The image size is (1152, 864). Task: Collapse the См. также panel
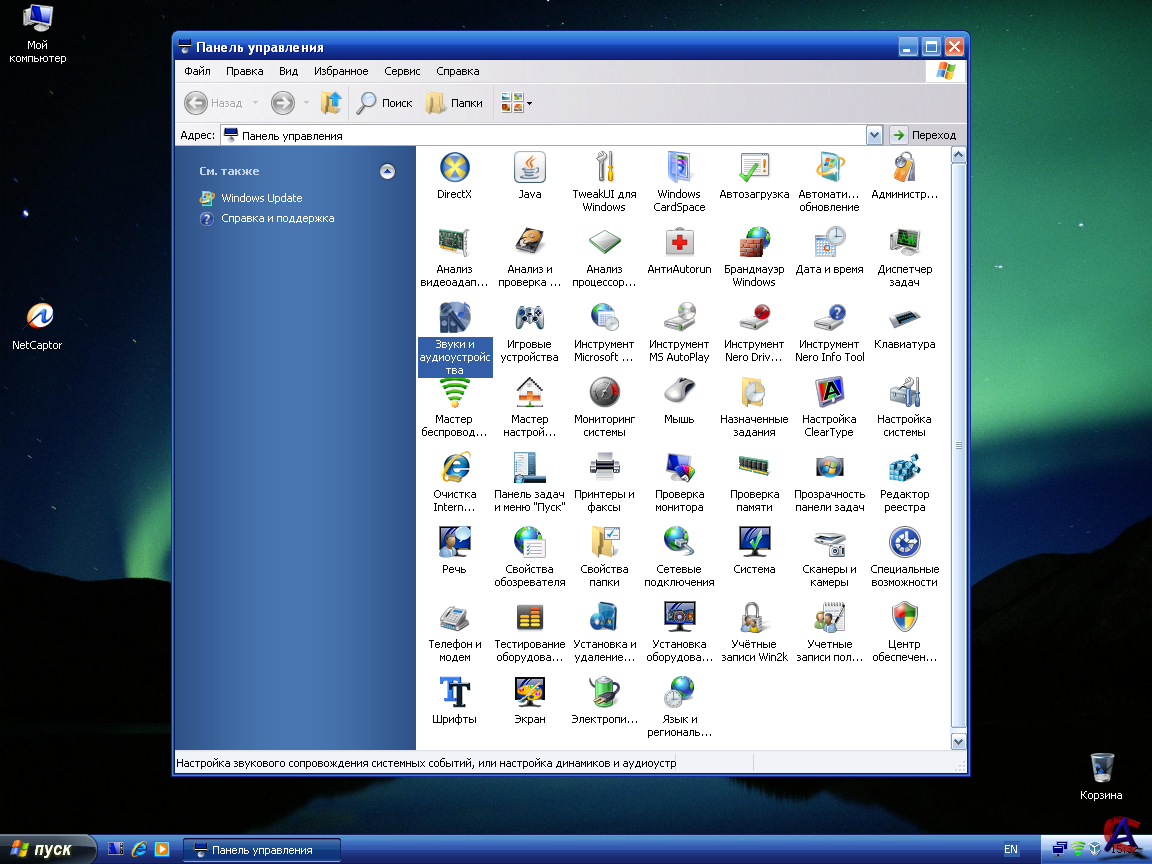click(x=388, y=171)
